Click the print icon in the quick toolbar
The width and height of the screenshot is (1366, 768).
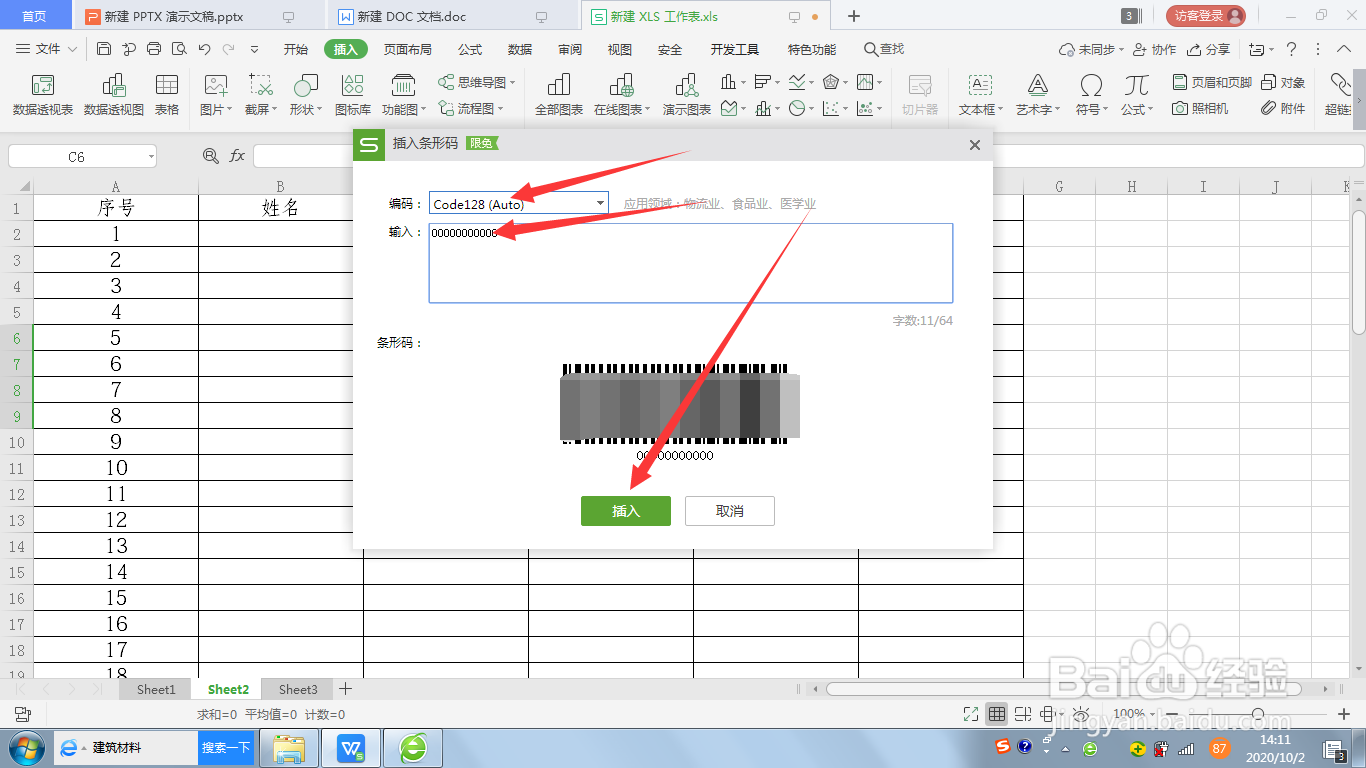(x=154, y=49)
